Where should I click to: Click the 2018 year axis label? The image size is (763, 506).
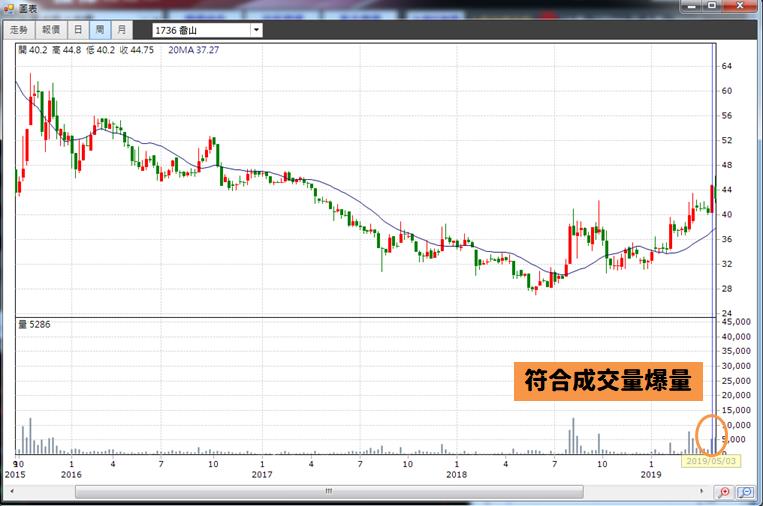click(456, 474)
